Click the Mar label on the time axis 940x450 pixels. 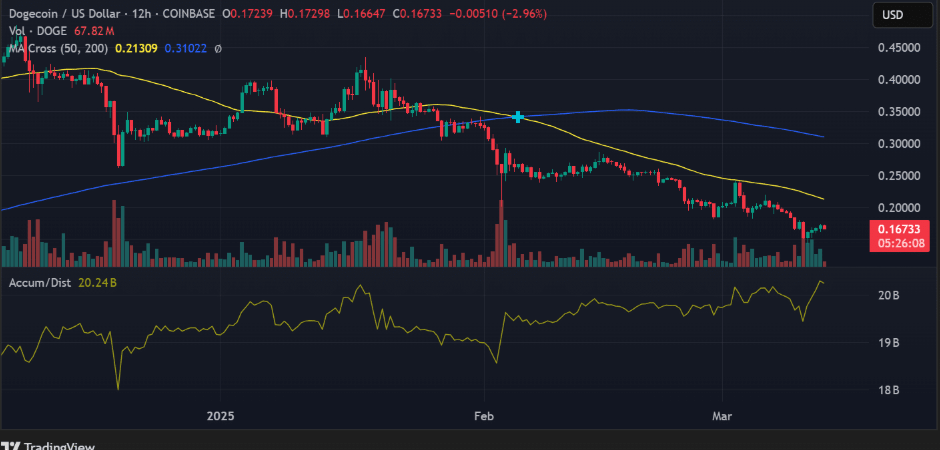coord(723,416)
